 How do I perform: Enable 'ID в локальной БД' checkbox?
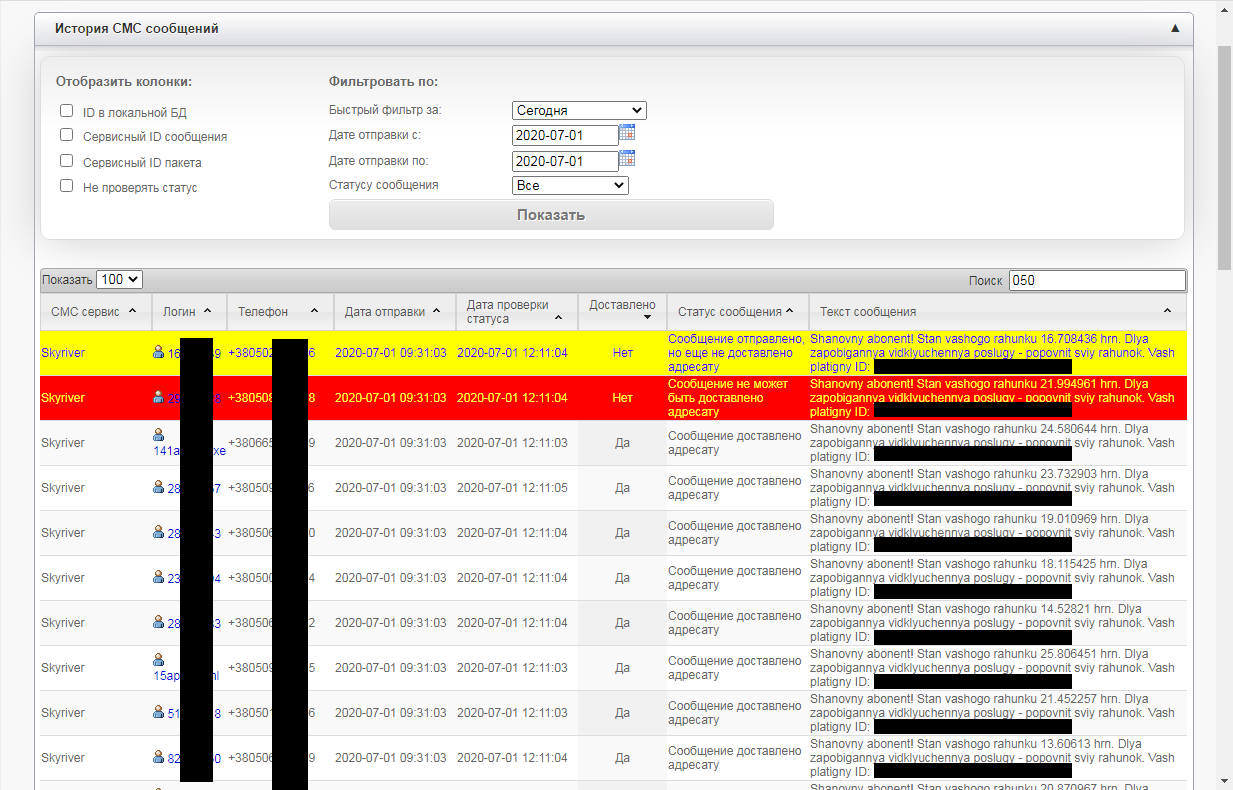pyautogui.click(x=67, y=111)
